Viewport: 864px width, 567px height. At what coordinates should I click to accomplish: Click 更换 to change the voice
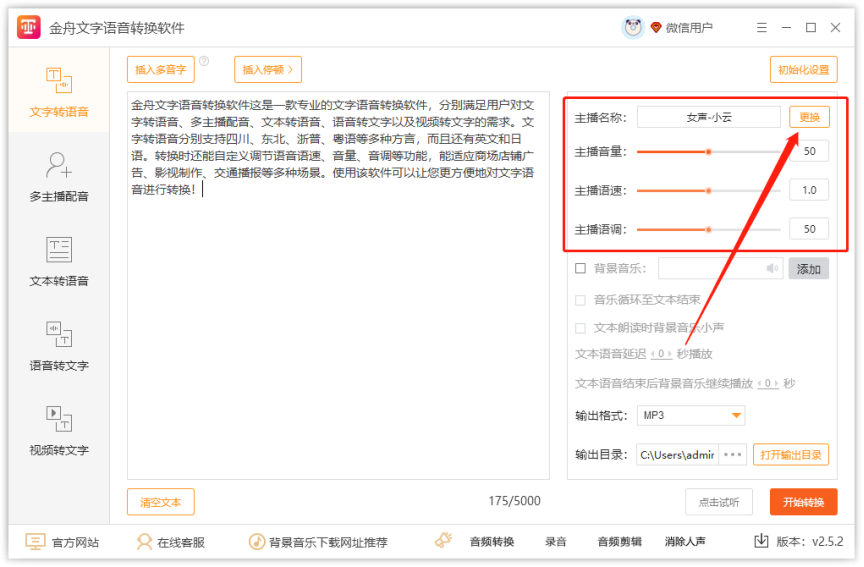(x=809, y=117)
